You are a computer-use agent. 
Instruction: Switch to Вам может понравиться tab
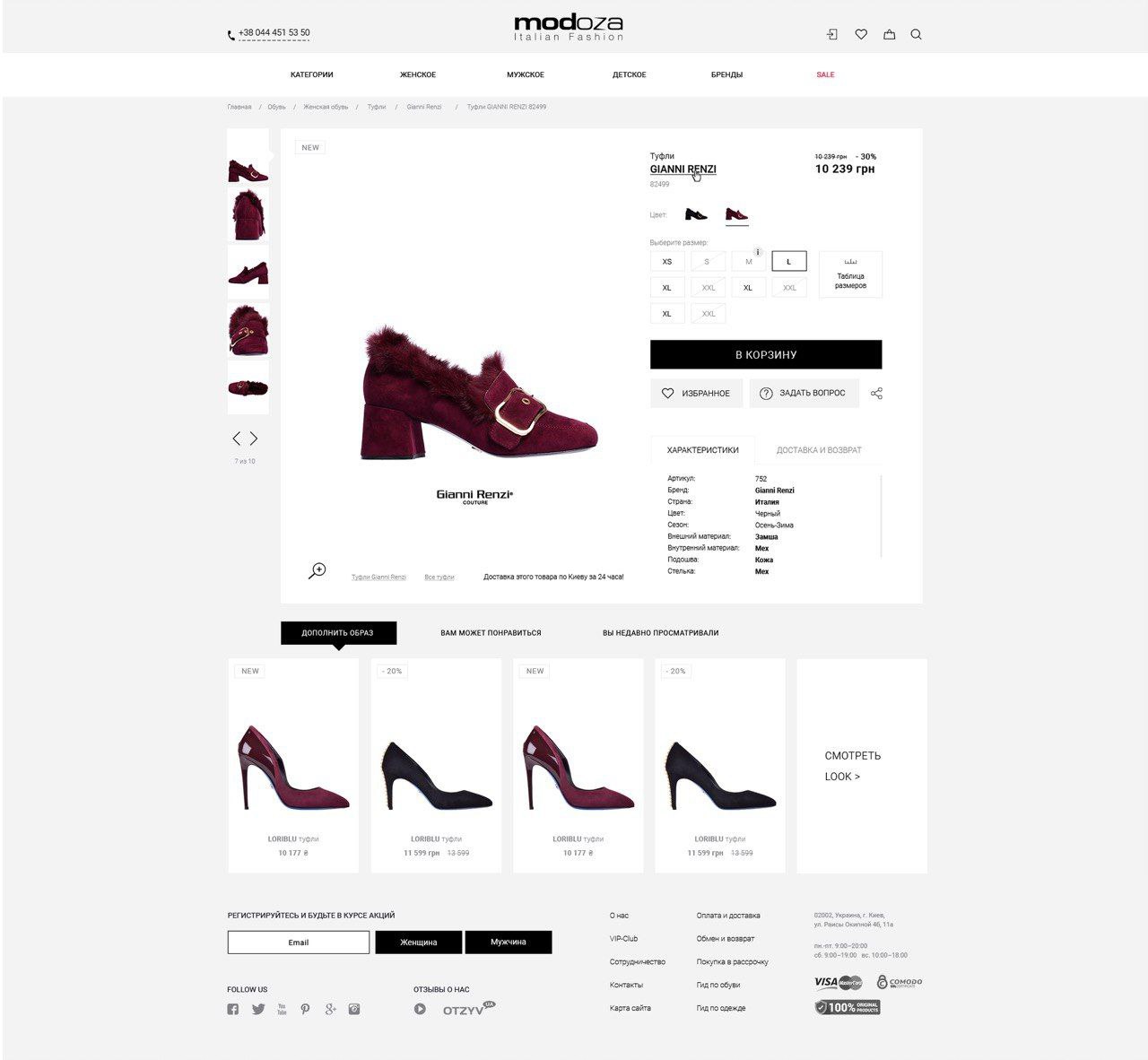(x=491, y=633)
